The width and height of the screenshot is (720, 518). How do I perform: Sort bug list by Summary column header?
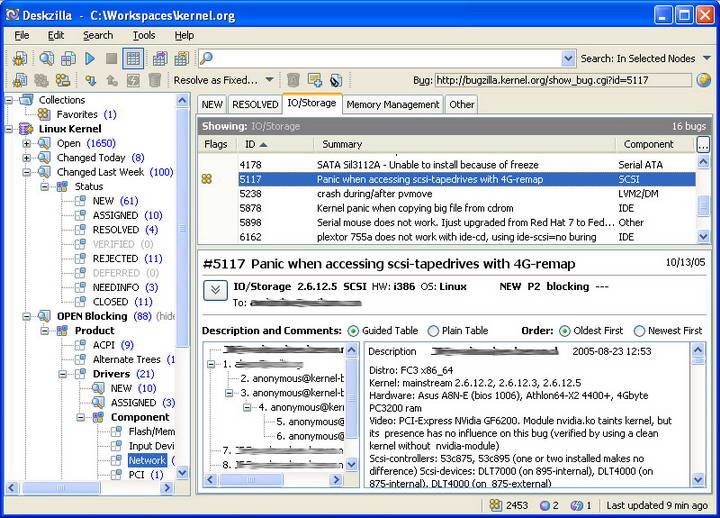(x=343, y=145)
